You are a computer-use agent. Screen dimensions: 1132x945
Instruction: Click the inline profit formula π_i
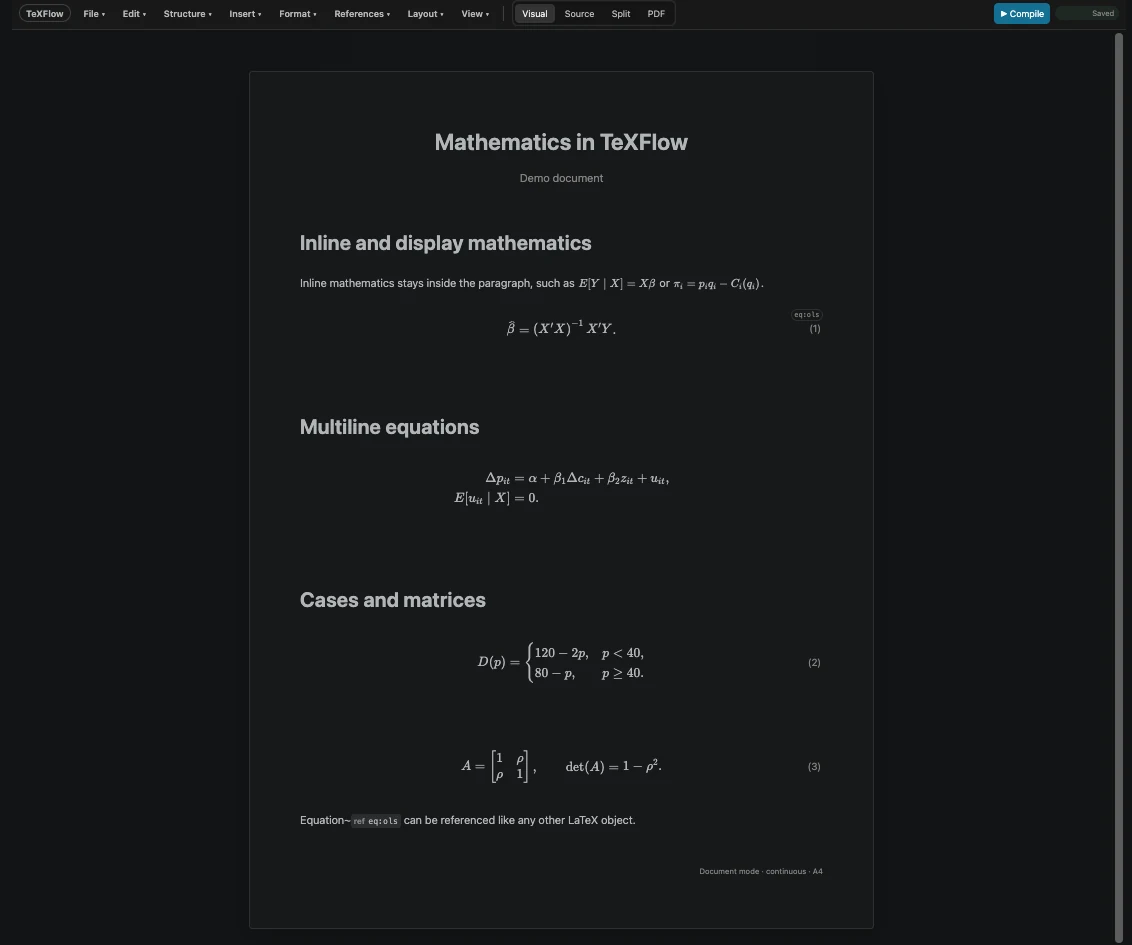tap(718, 284)
